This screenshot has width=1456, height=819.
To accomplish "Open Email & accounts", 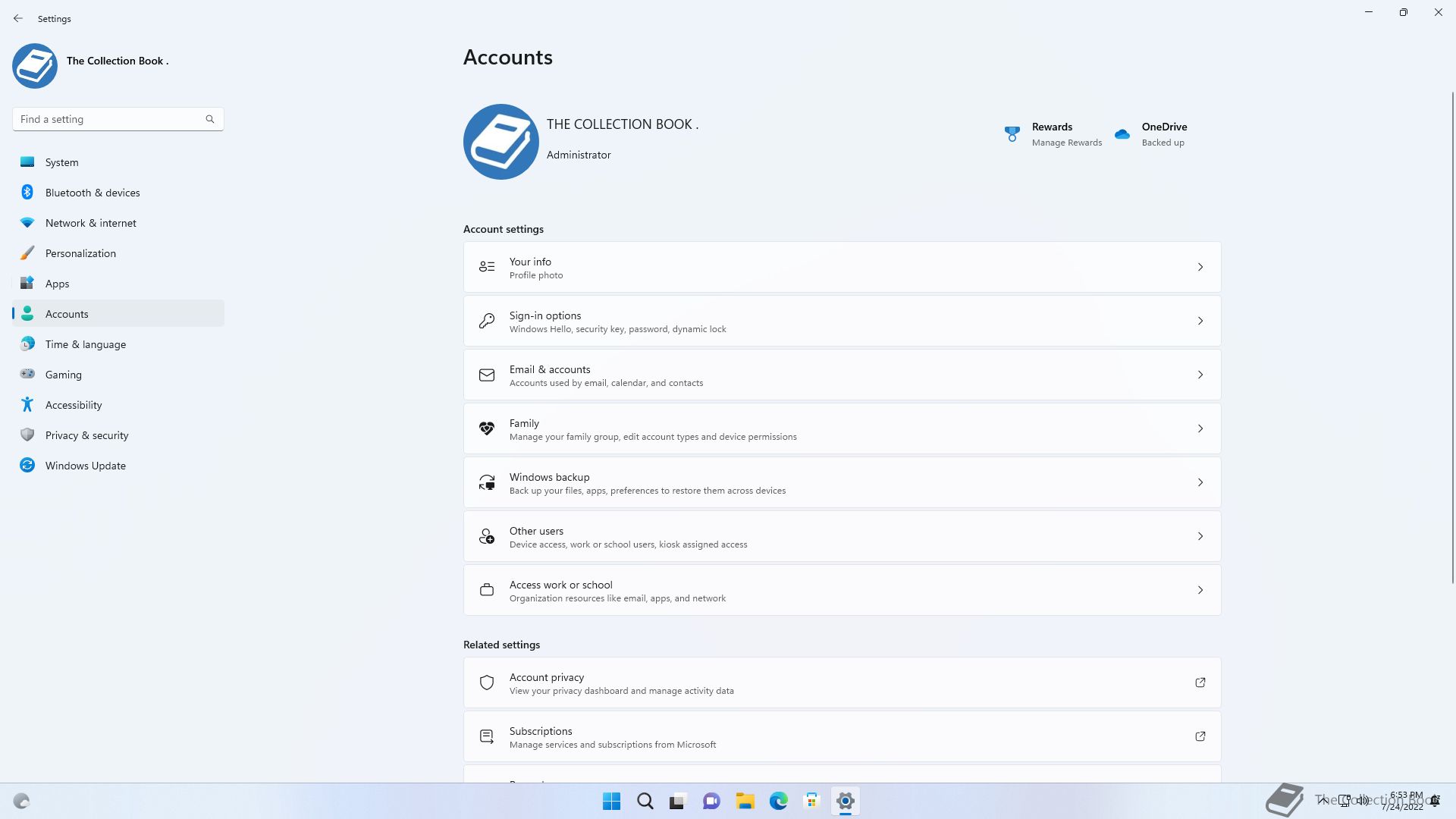I will point(843,375).
